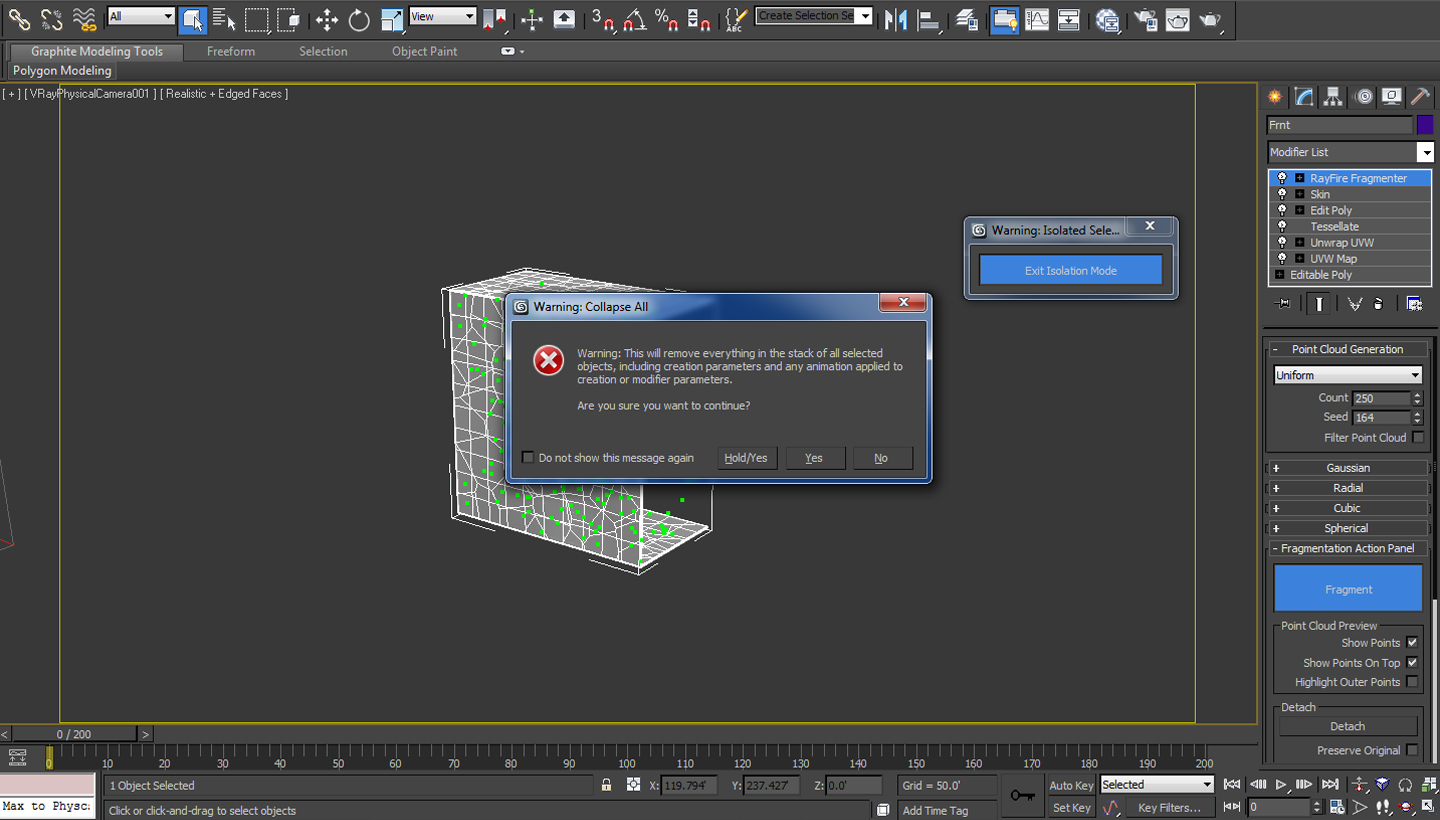
Task: Click the object color swatch beside Frnt
Action: point(1424,125)
